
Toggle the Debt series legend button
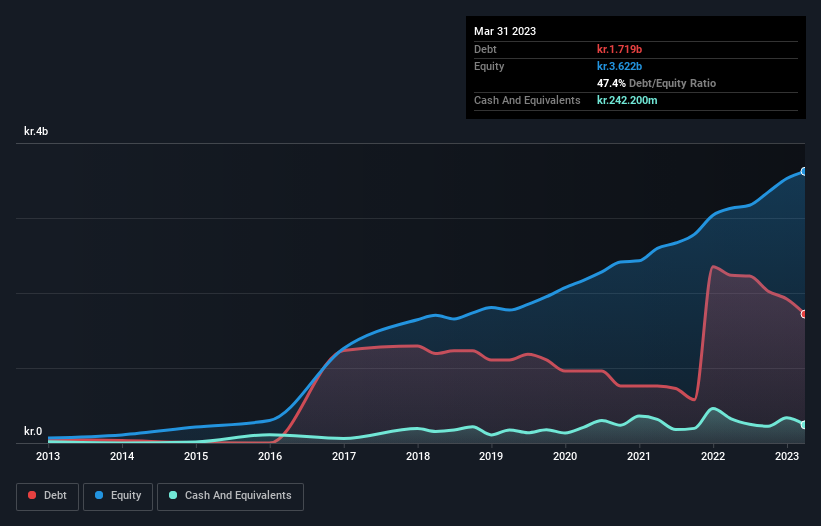point(47,496)
